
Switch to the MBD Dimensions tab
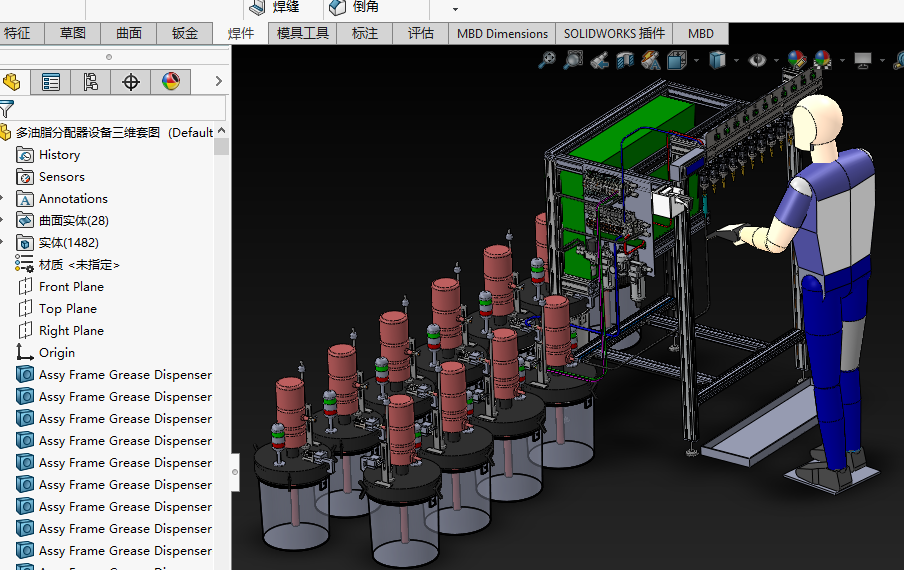pos(502,33)
